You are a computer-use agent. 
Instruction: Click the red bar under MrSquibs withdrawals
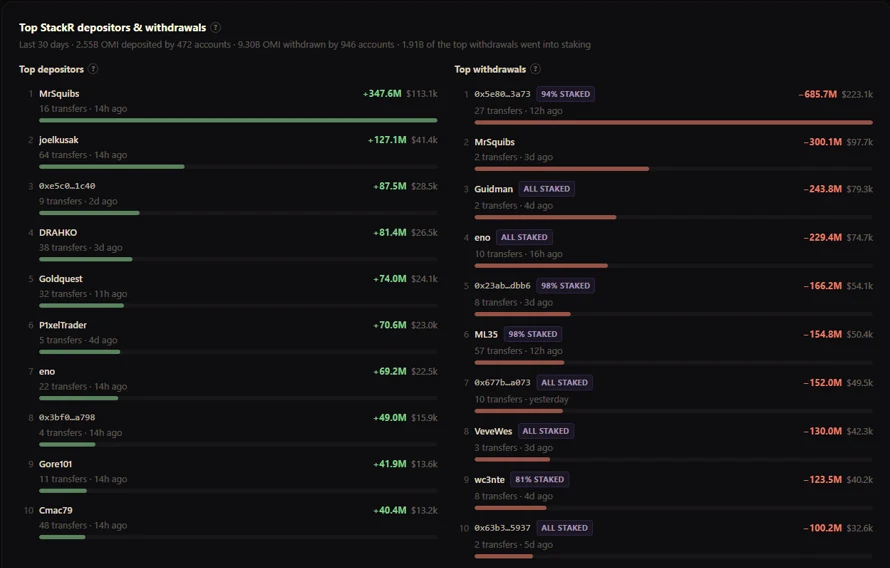tap(561, 169)
